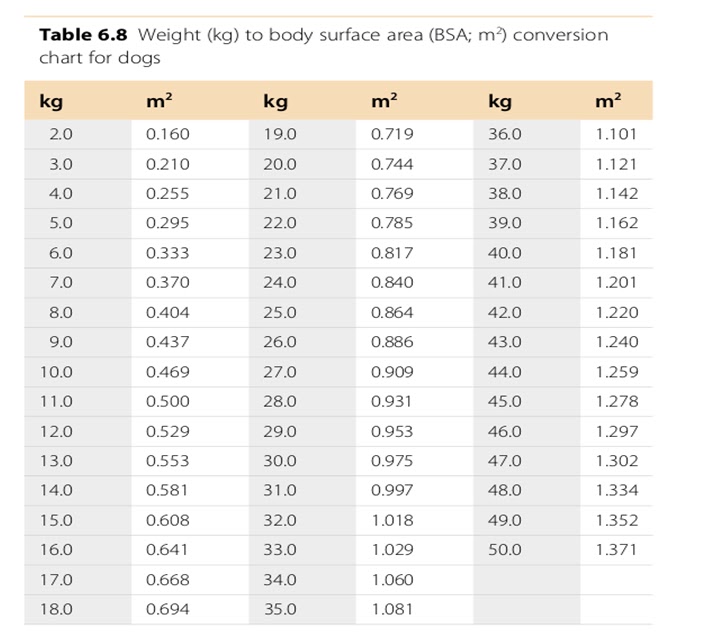Select the cell containing 1.018

(391, 520)
